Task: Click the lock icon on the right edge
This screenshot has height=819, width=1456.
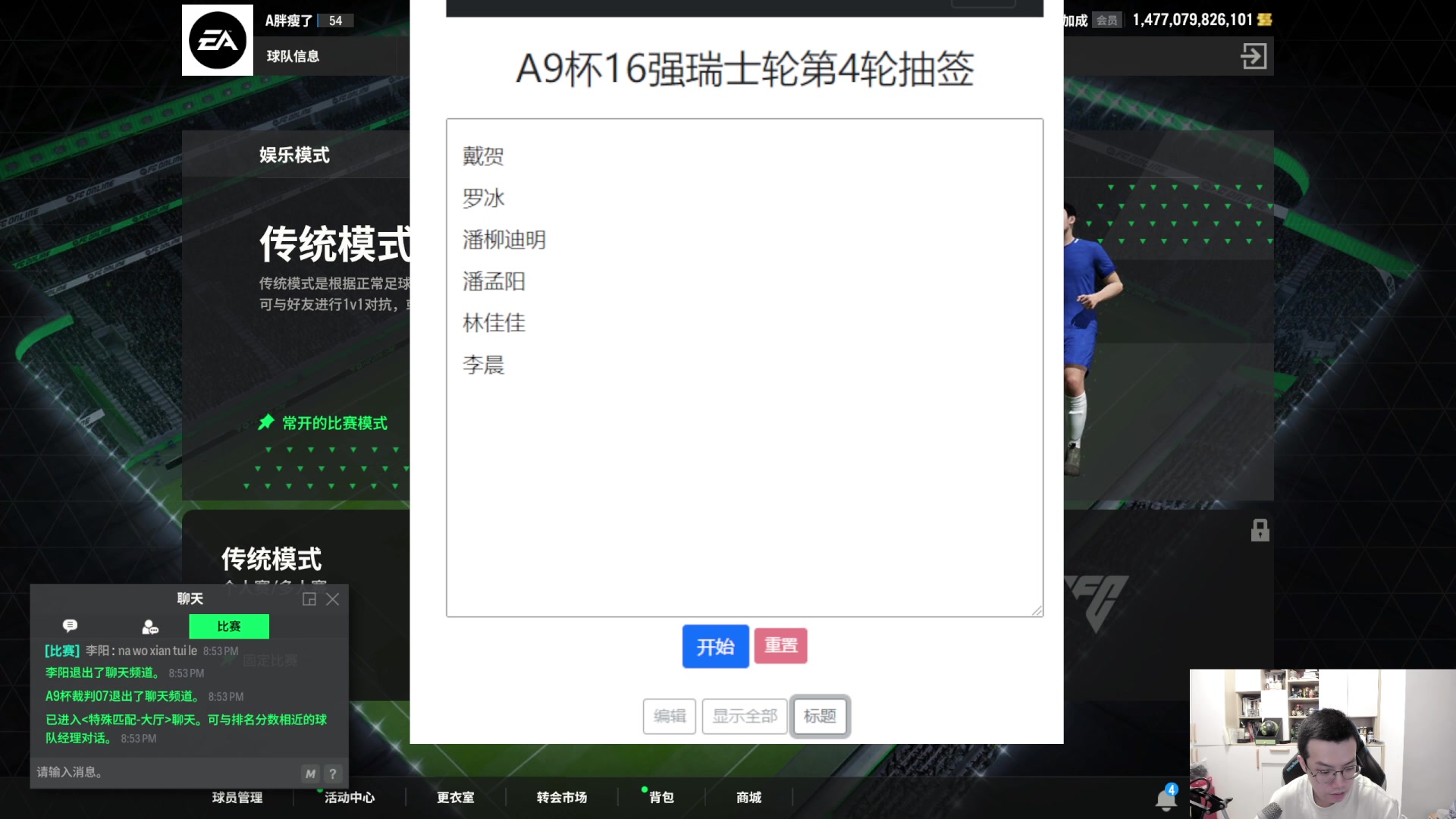Action: [1260, 531]
